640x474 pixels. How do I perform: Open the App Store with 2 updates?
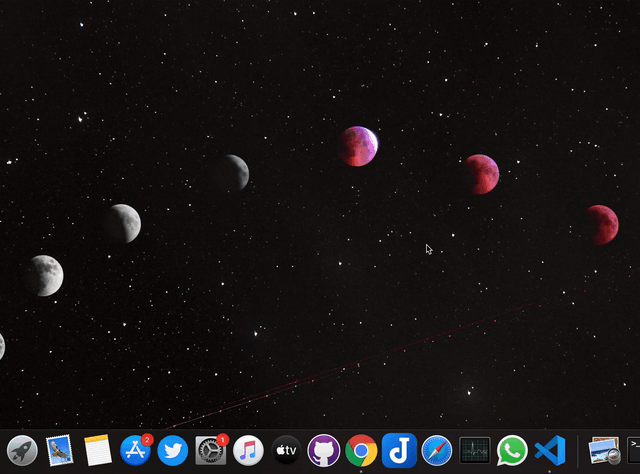pos(136,450)
